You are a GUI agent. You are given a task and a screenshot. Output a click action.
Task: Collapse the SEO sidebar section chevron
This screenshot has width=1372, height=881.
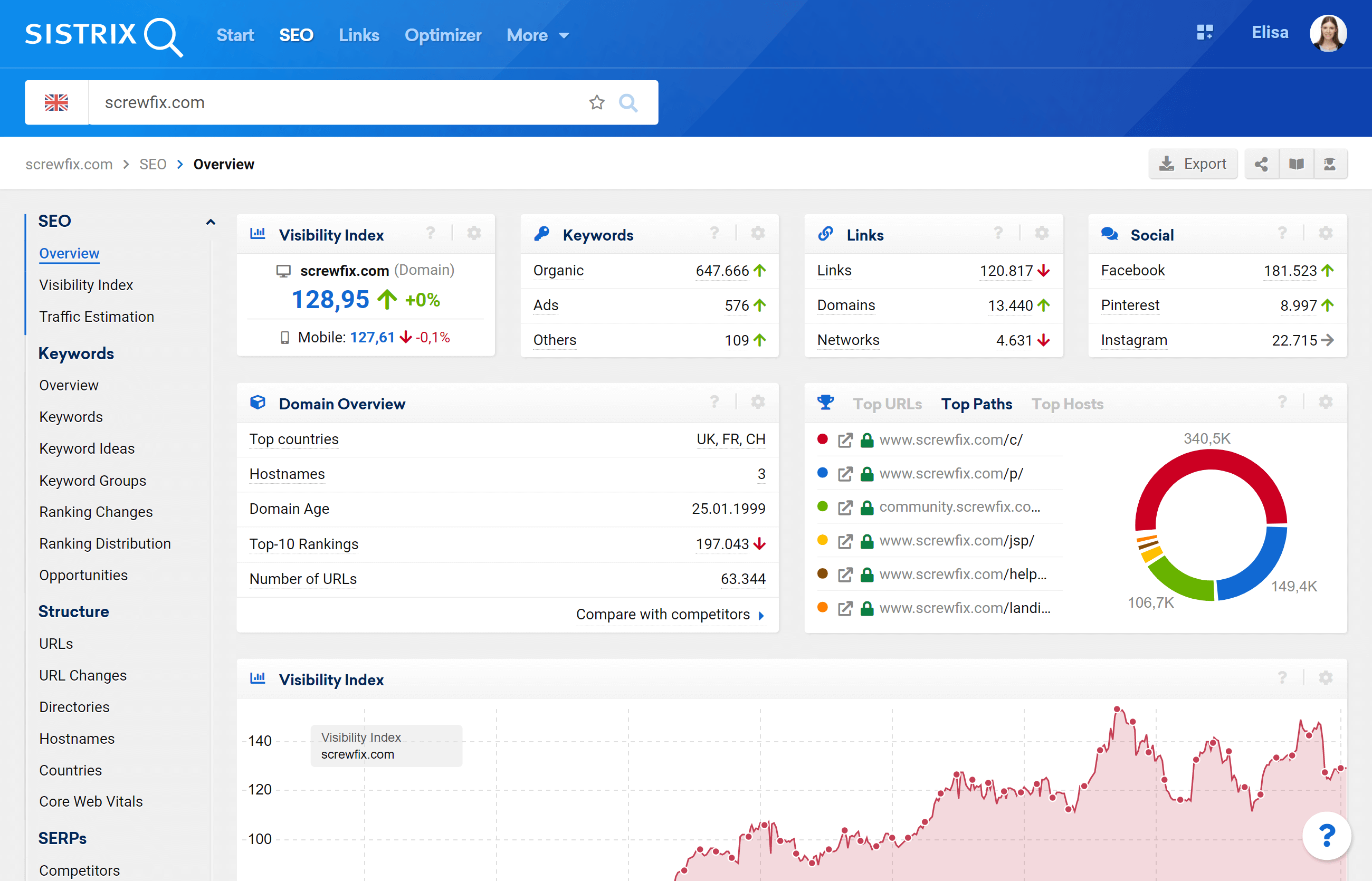tap(211, 222)
